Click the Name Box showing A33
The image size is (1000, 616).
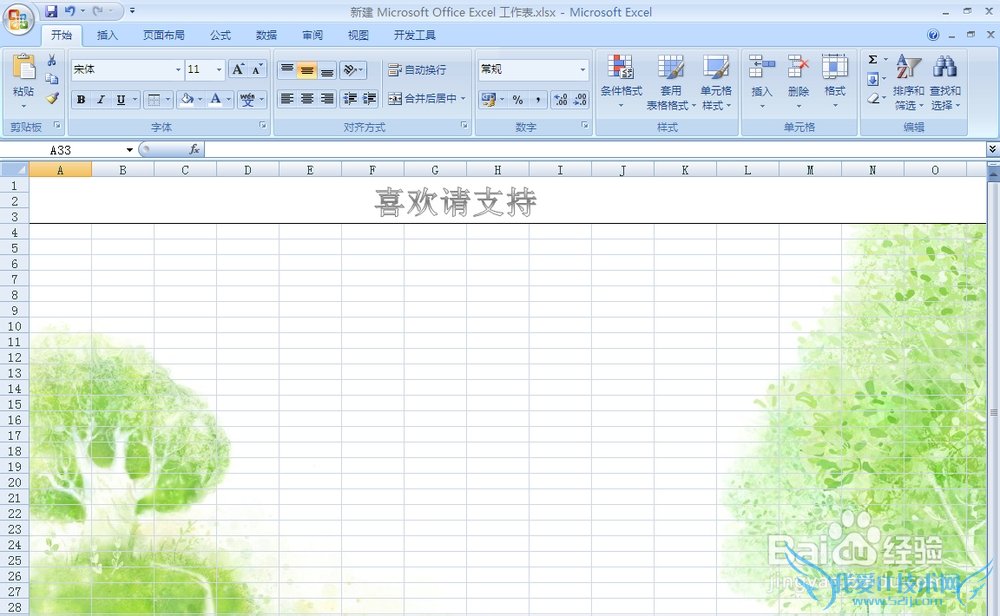point(61,150)
